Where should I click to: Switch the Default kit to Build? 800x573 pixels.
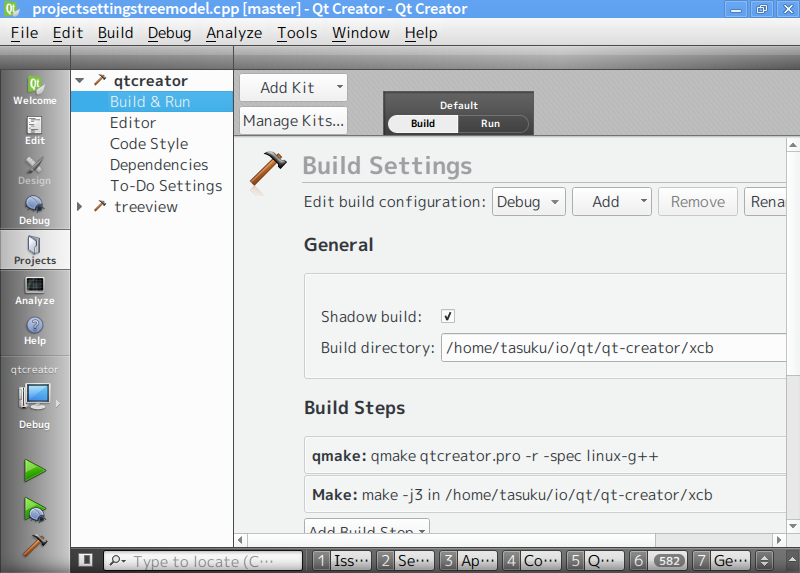pyautogui.click(x=423, y=123)
